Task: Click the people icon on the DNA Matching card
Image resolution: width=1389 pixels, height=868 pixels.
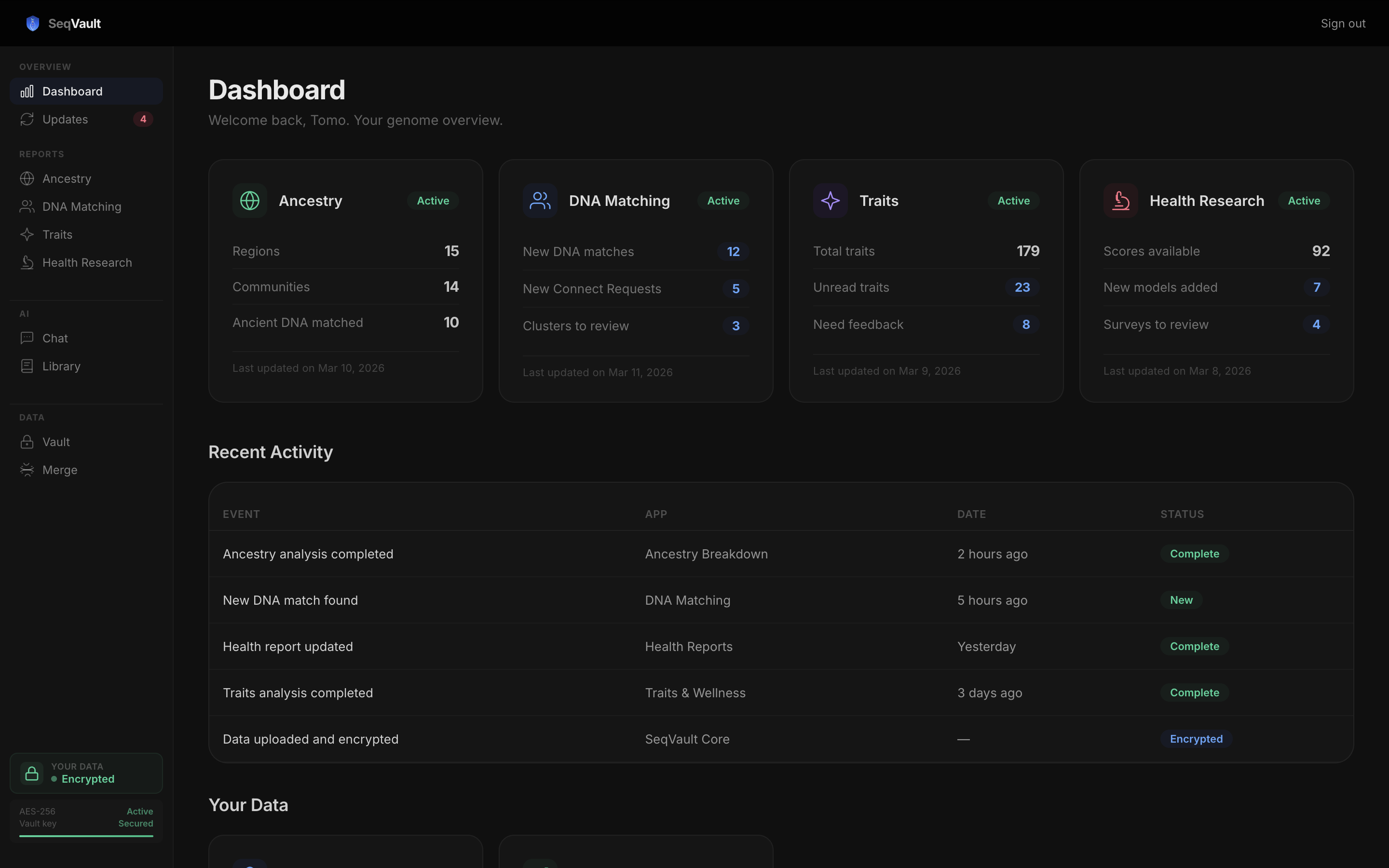Action: [x=539, y=200]
